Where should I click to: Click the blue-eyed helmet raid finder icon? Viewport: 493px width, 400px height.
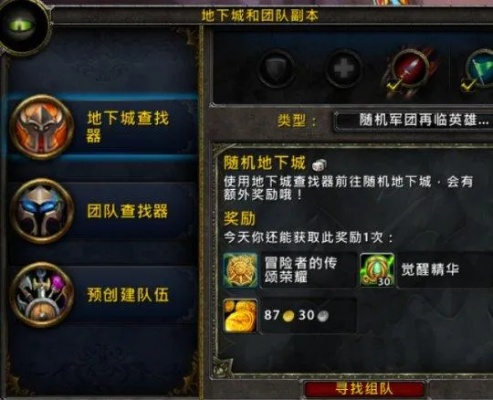click(41, 211)
